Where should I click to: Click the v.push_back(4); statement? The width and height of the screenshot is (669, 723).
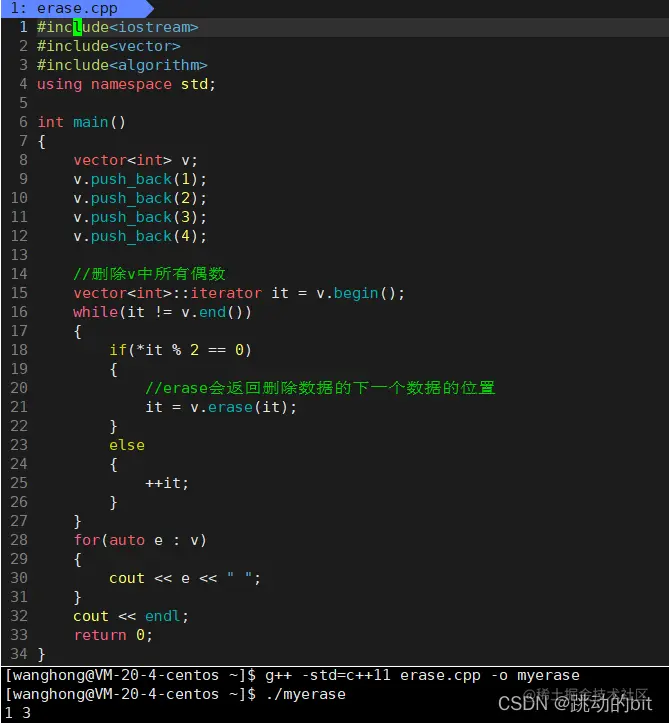(x=140, y=236)
